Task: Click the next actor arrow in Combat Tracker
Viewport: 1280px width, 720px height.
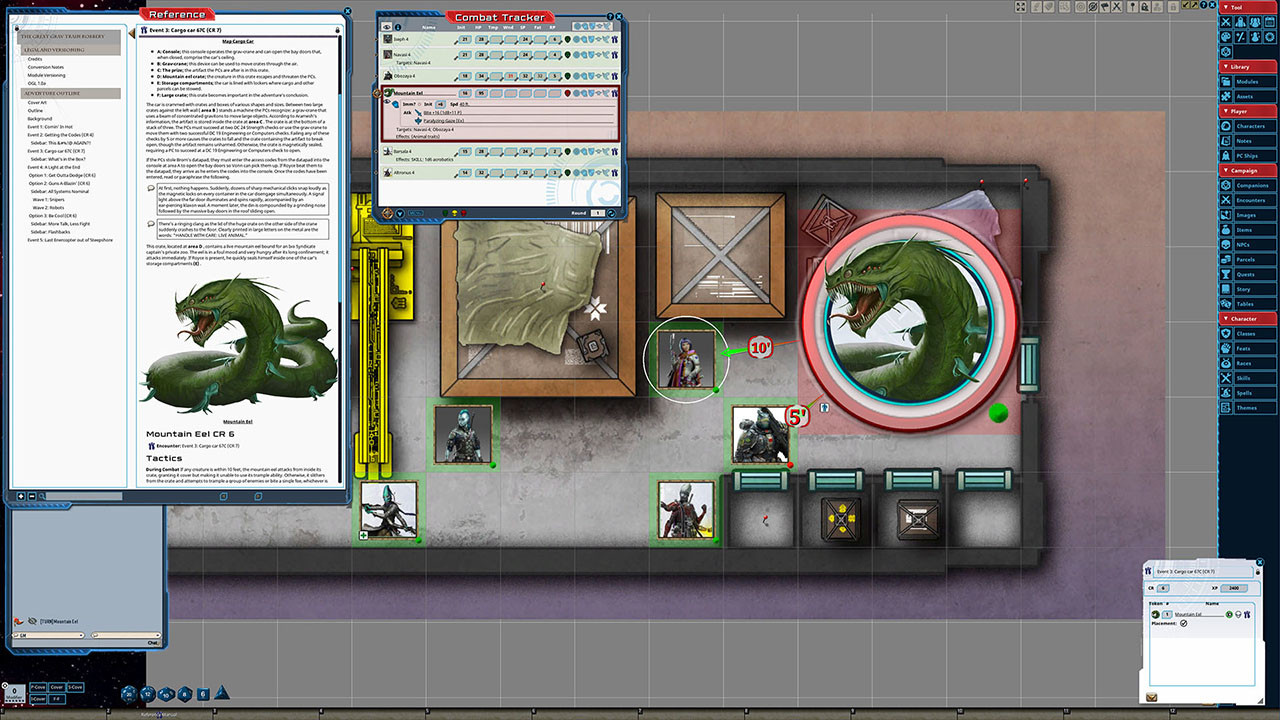Action: point(401,212)
